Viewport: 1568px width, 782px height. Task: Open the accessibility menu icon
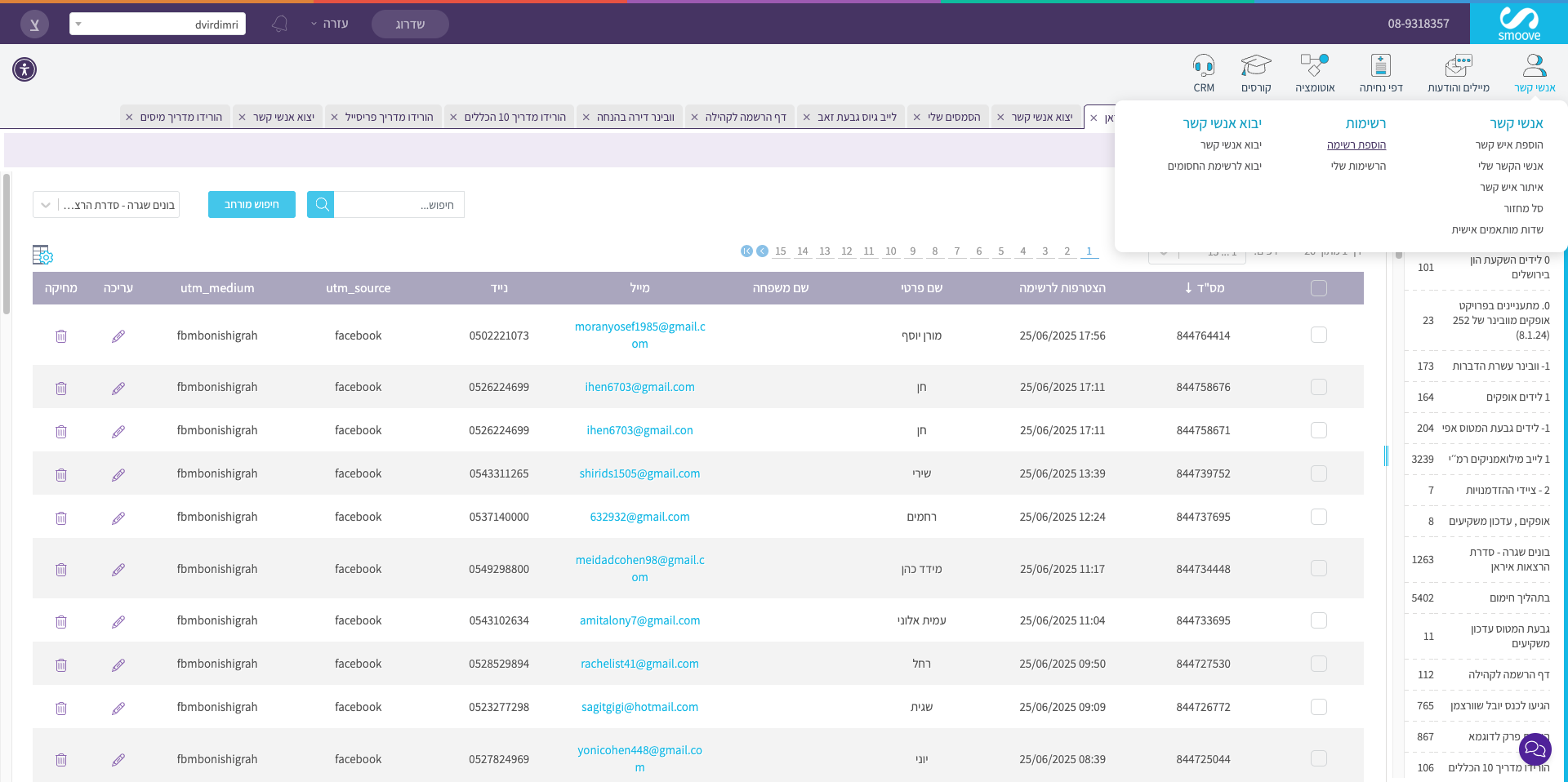[24, 69]
